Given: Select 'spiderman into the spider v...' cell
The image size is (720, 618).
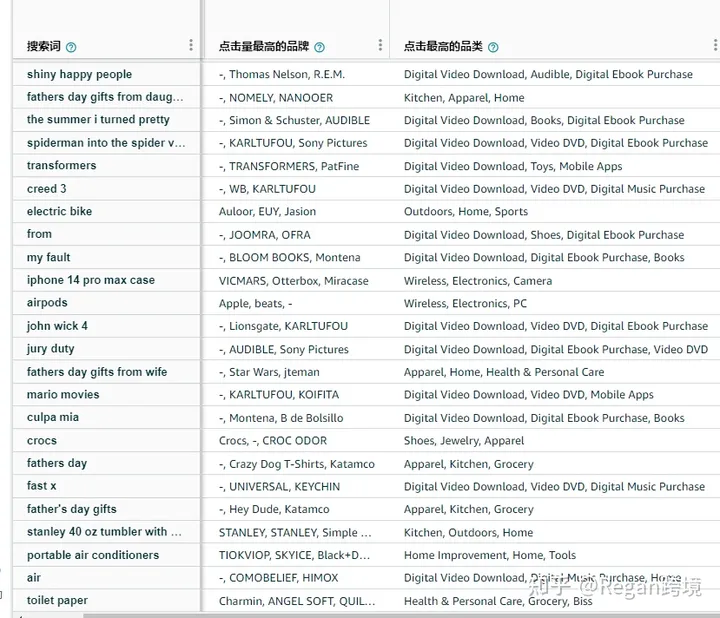Looking at the screenshot, I should [106, 143].
